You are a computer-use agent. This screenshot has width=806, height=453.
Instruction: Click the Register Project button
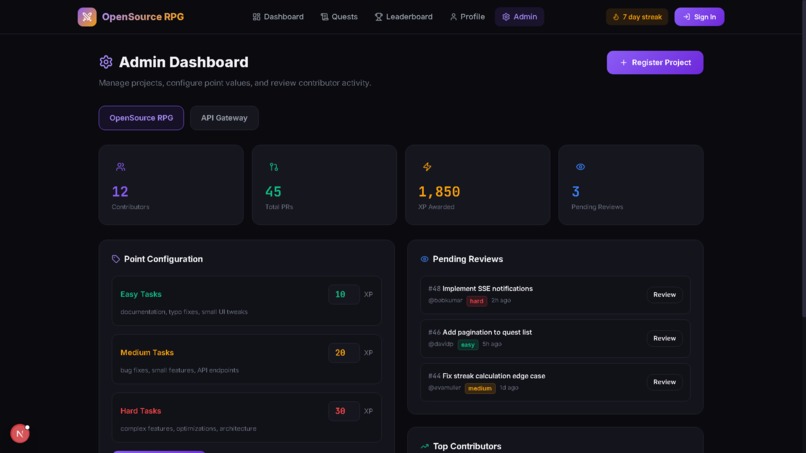(x=655, y=62)
